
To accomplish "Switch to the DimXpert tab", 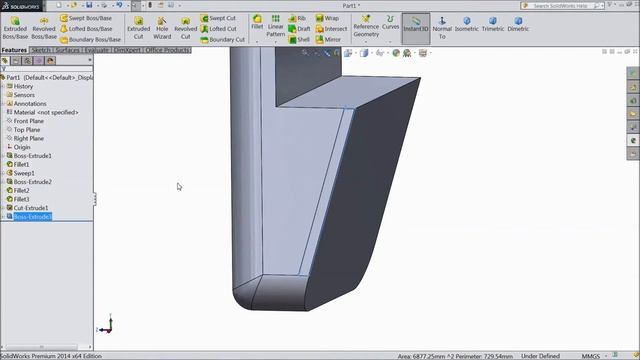I will (127, 50).
